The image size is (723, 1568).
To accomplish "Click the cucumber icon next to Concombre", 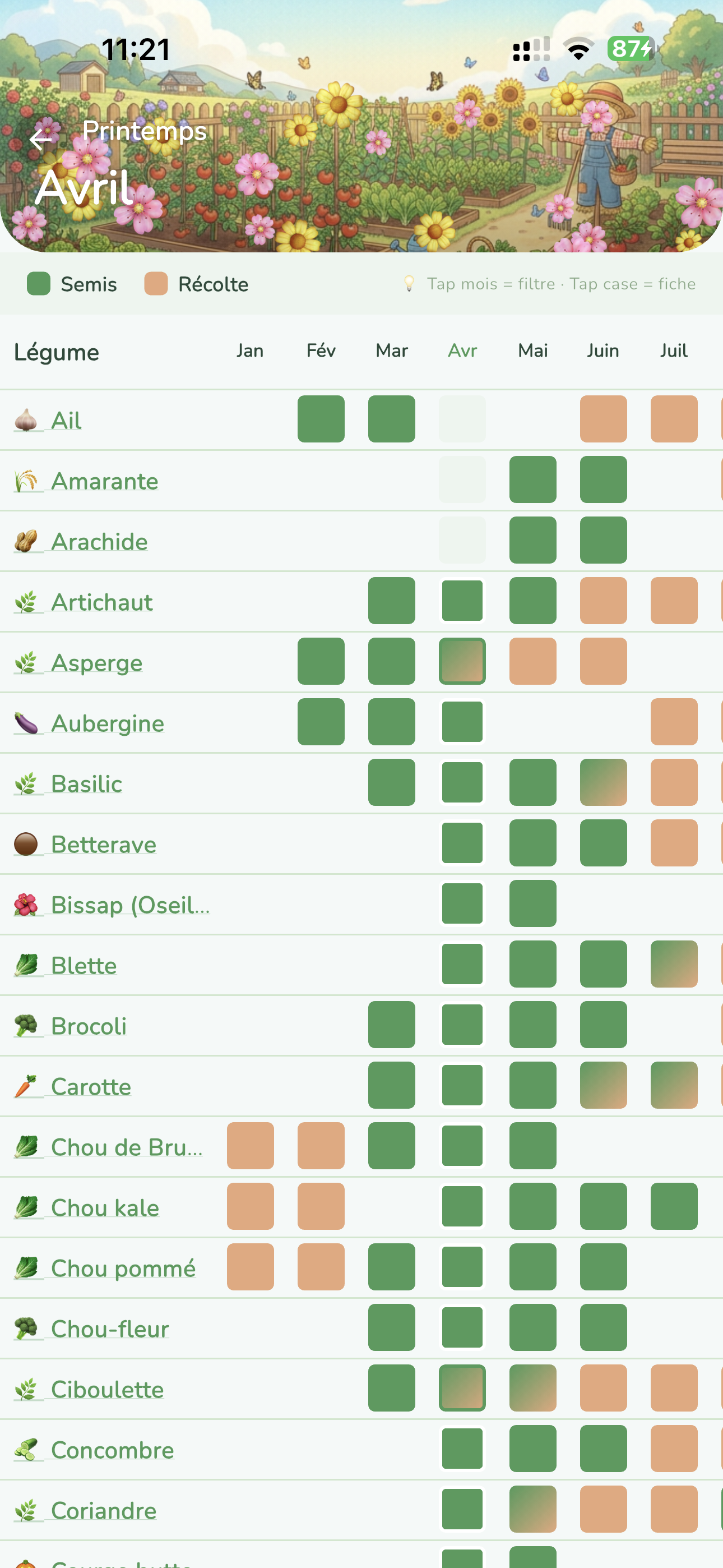I will tap(26, 1449).
